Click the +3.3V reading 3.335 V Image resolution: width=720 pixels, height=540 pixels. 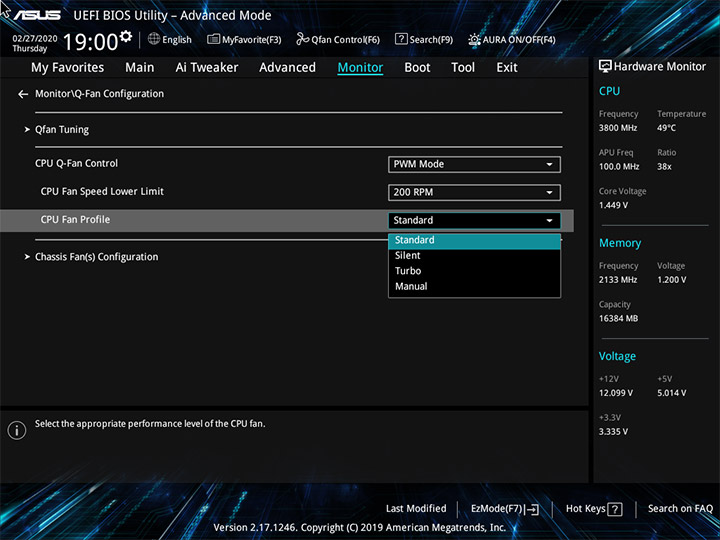click(x=613, y=432)
